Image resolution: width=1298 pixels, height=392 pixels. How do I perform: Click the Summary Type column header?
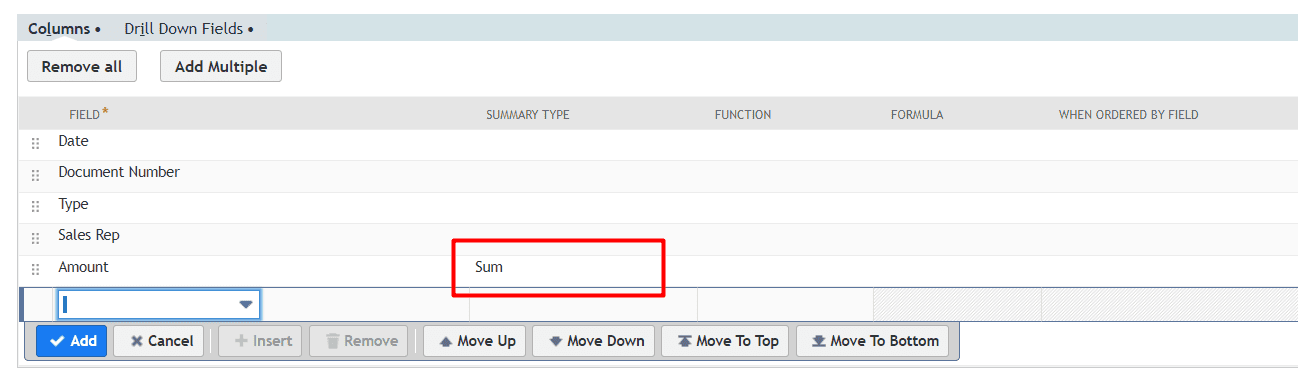click(x=527, y=115)
